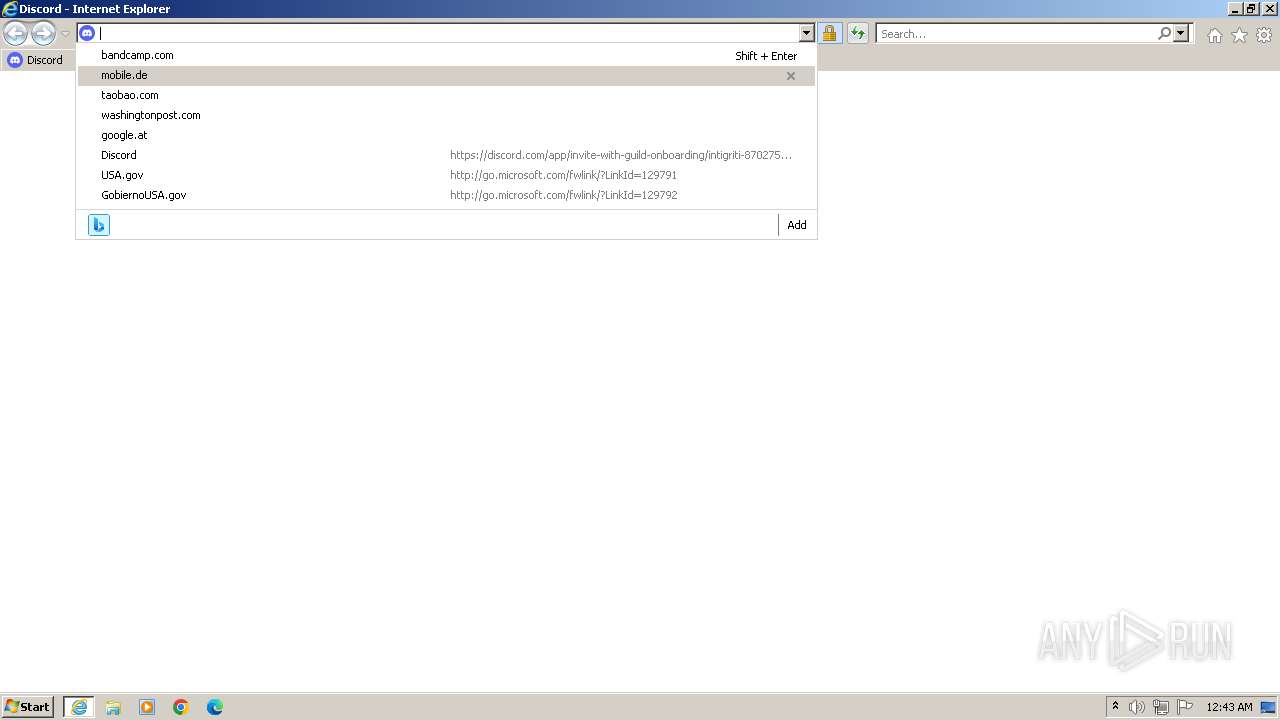This screenshot has height=720, width=1280.
Task: Click the Add search provider button
Action: click(x=797, y=225)
